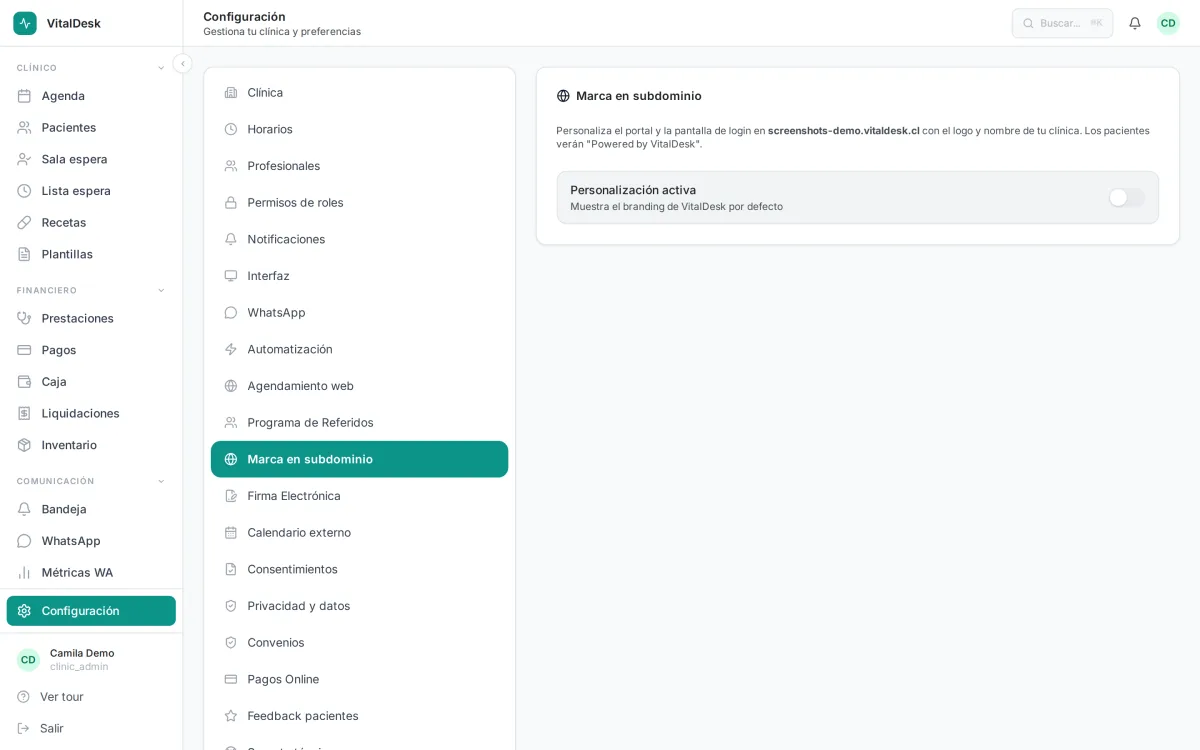Open Agendamiento web settings

tap(359, 386)
